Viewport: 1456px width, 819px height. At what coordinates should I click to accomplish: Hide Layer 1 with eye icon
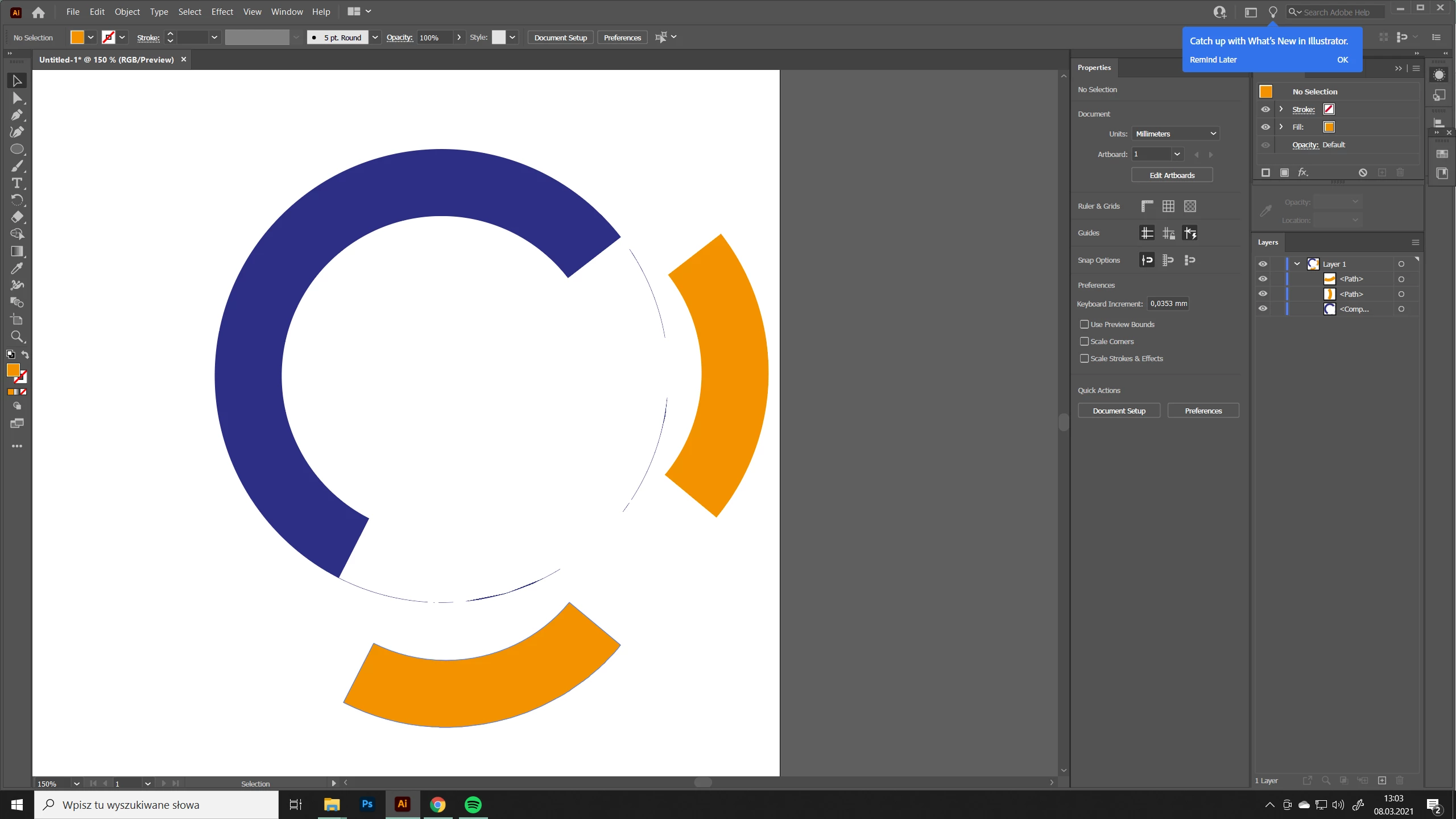click(x=1263, y=264)
